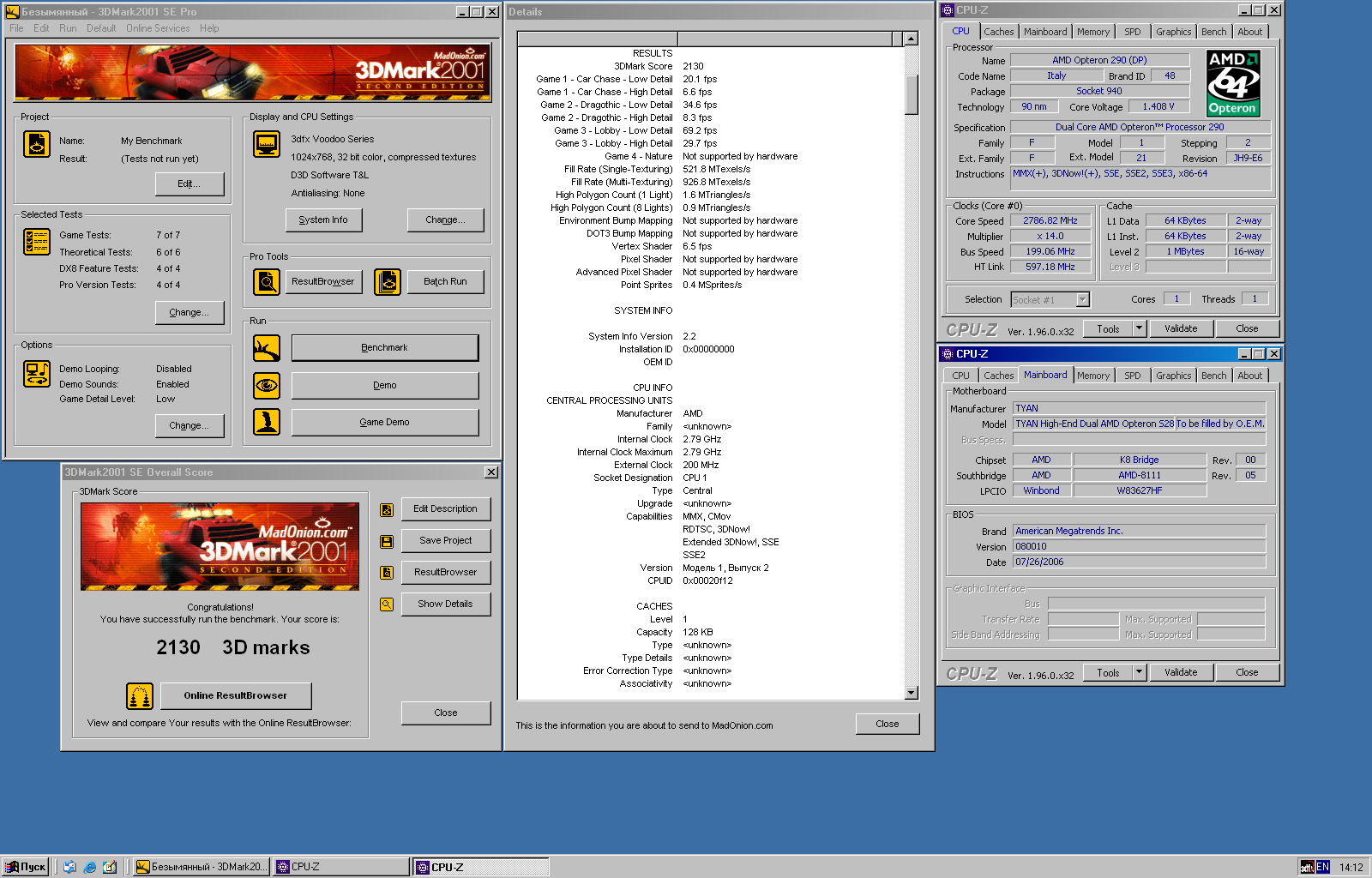Image resolution: width=1372 pixels, height=878 pixels.
Task: Open the Пуск start menu
Action: pyautogui.click(x=25, y=867)
